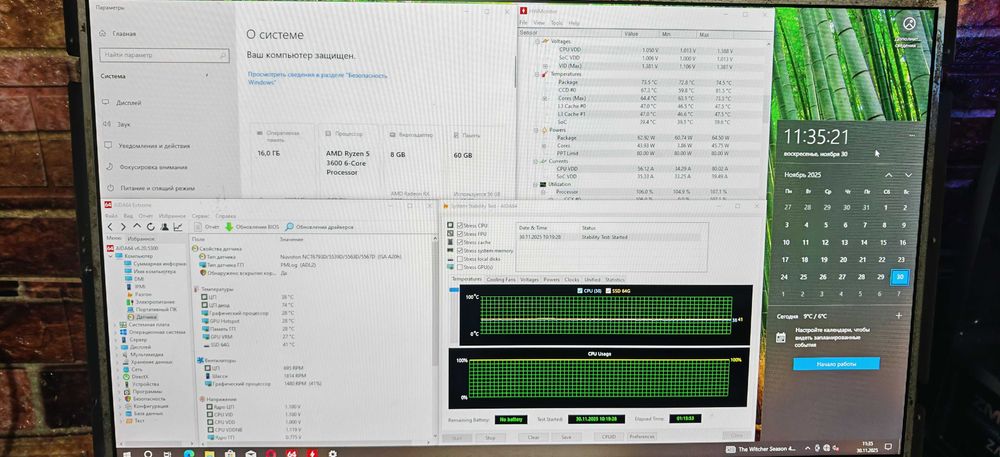
Task: Click AIDA64 Up level arrow icon
Action: click(x=136, y=227)
